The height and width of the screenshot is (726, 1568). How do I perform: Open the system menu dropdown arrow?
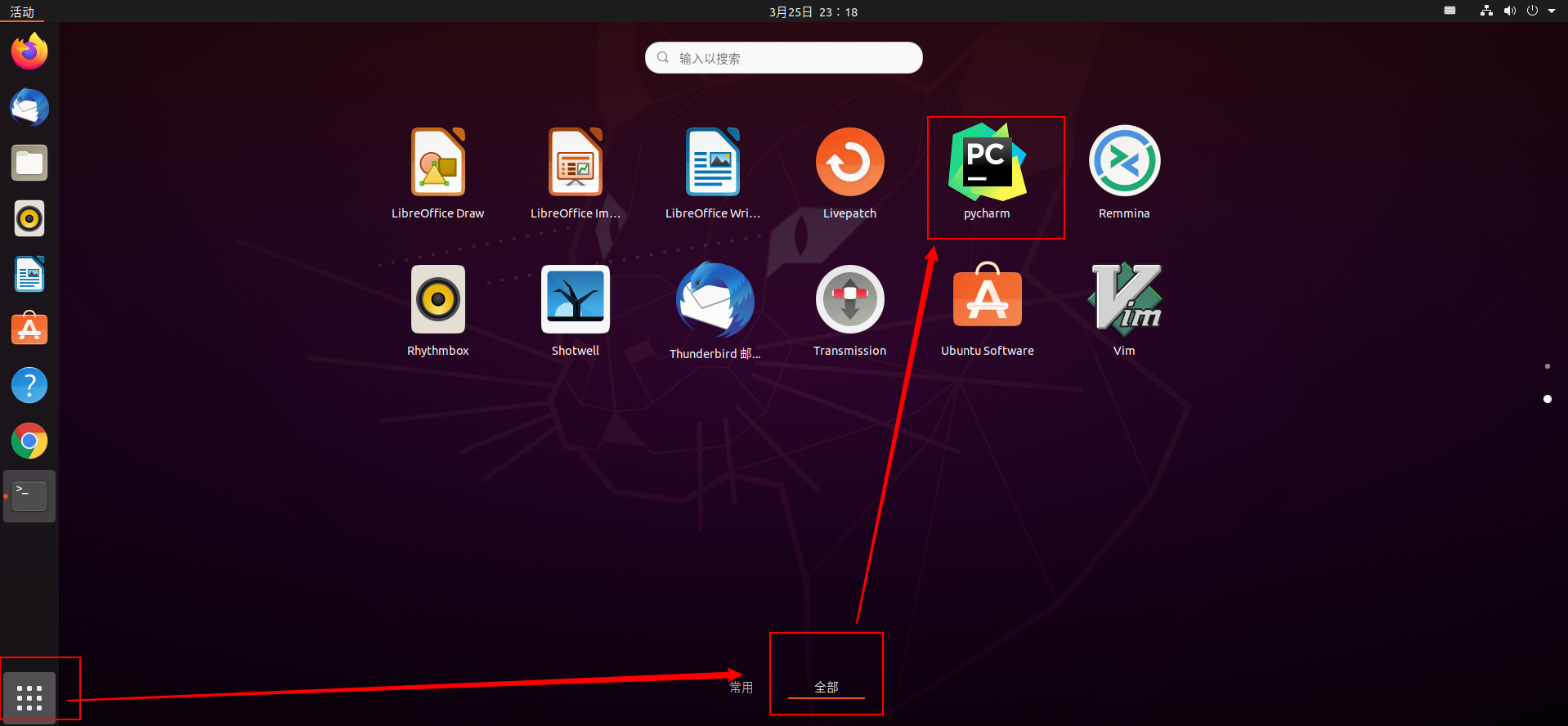1552,11
